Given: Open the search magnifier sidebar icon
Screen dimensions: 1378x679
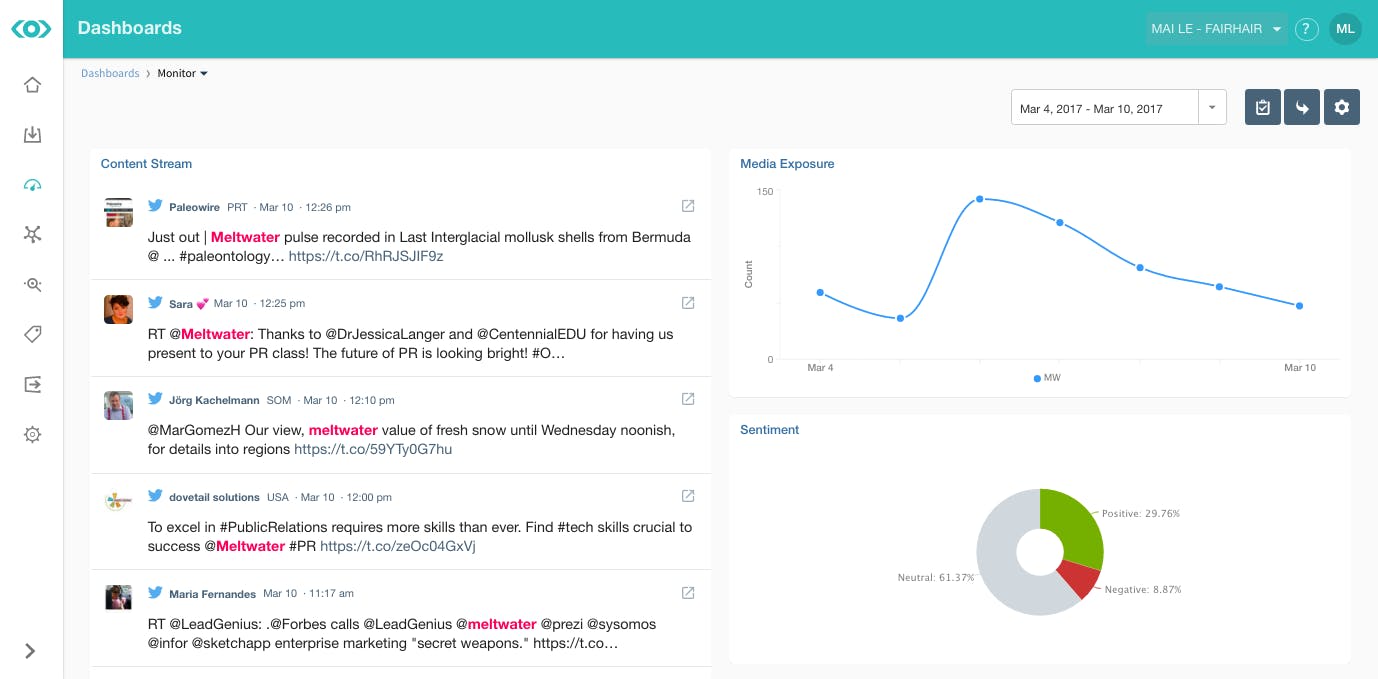Looking at the screenshot, I should coord(32,284).
